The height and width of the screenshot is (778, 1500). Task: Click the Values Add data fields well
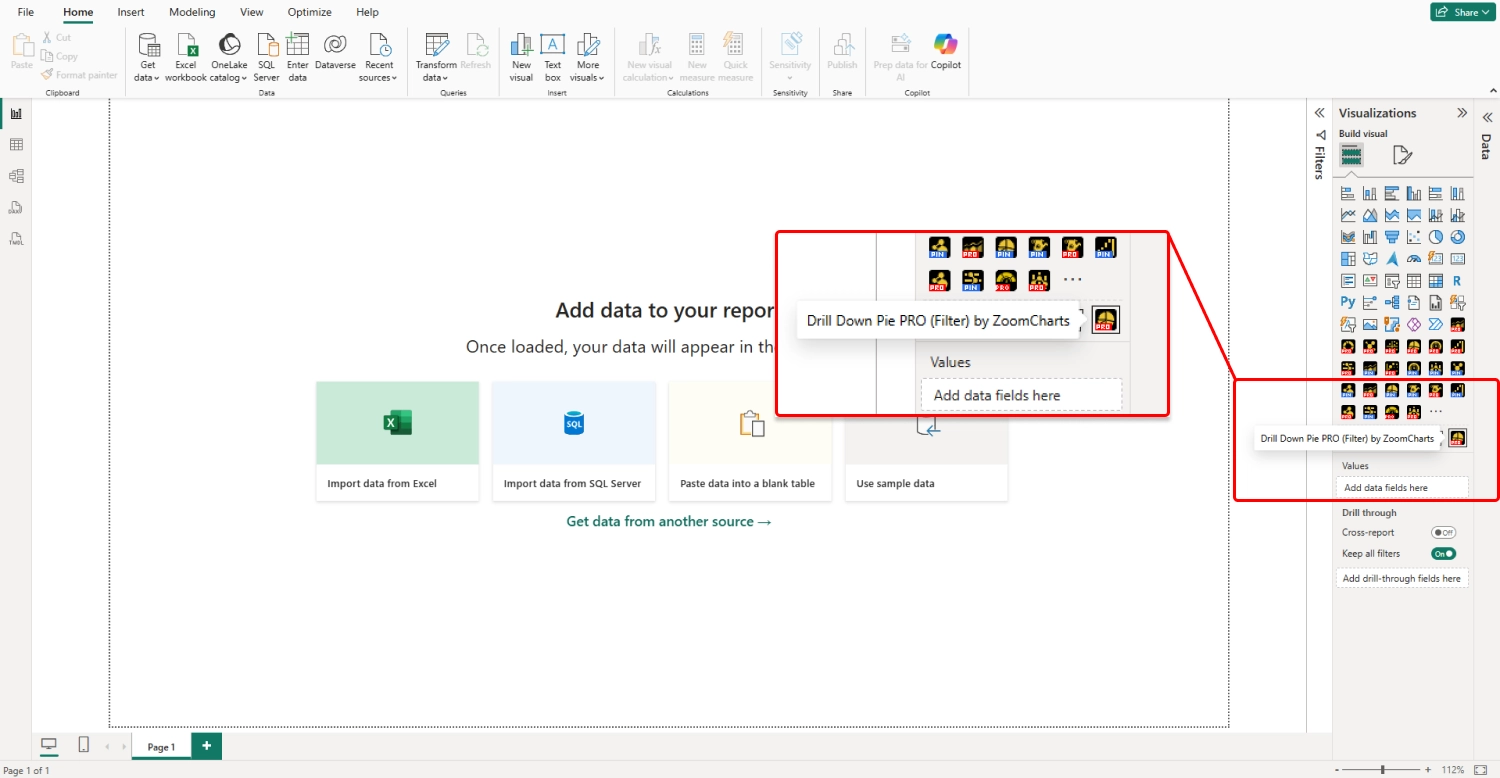pos(1402,488)
